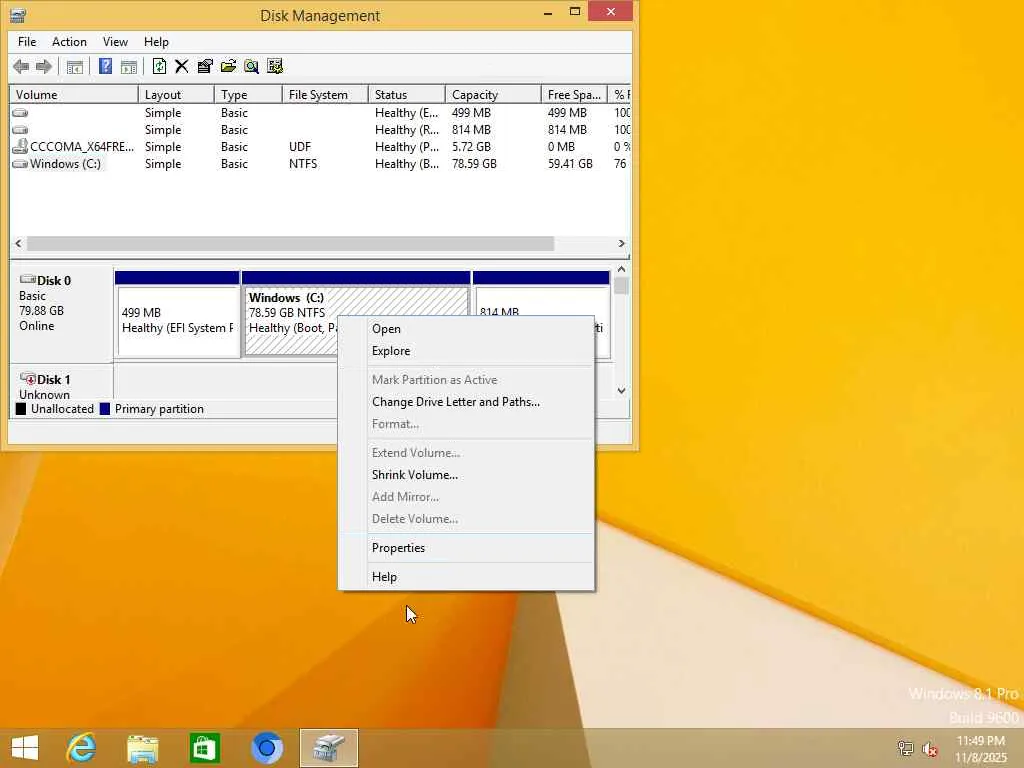Click the blue question mark Help icon
1024x768 pixels.
[105, 67]
